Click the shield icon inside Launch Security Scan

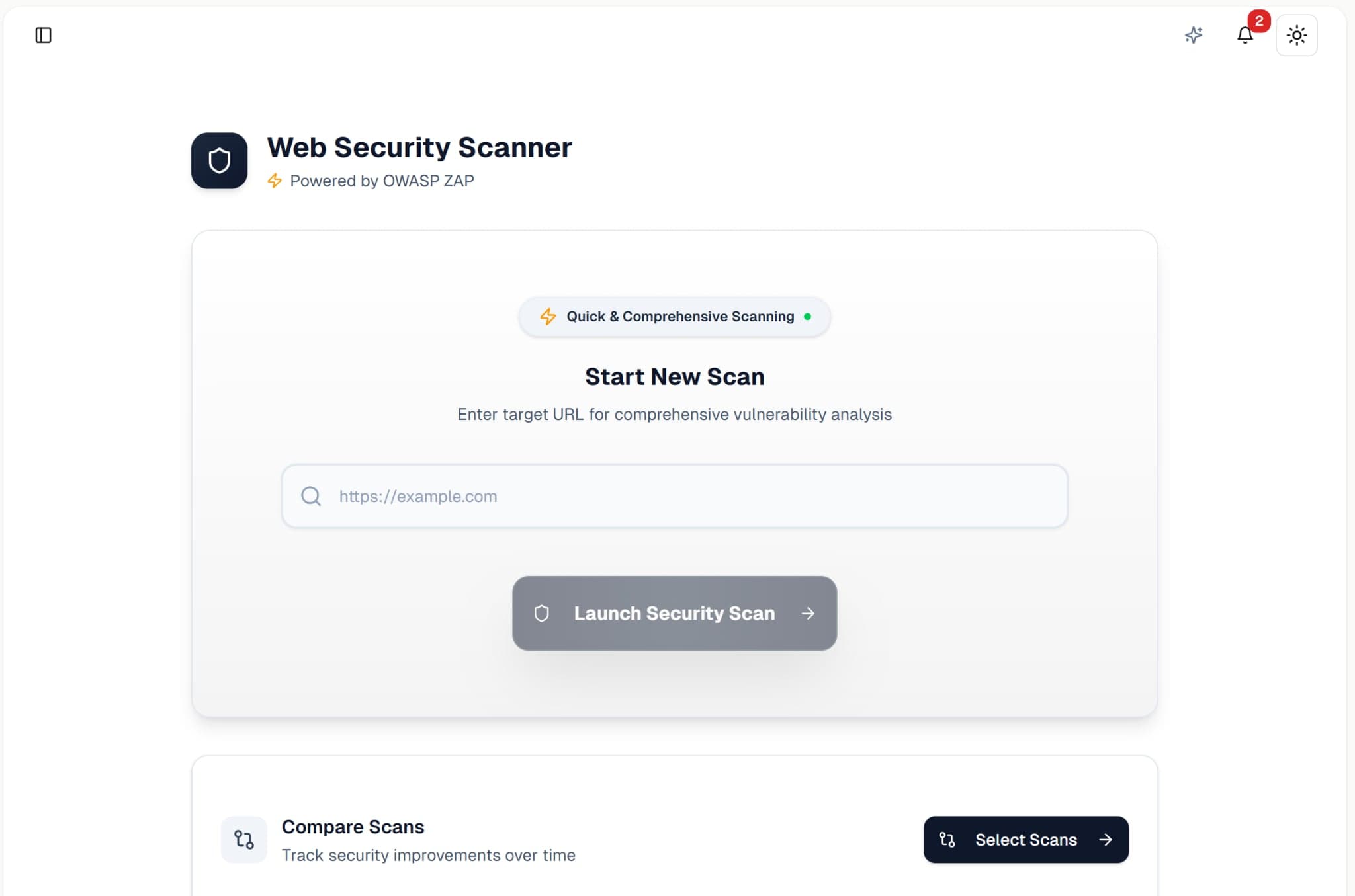[542, 613]
